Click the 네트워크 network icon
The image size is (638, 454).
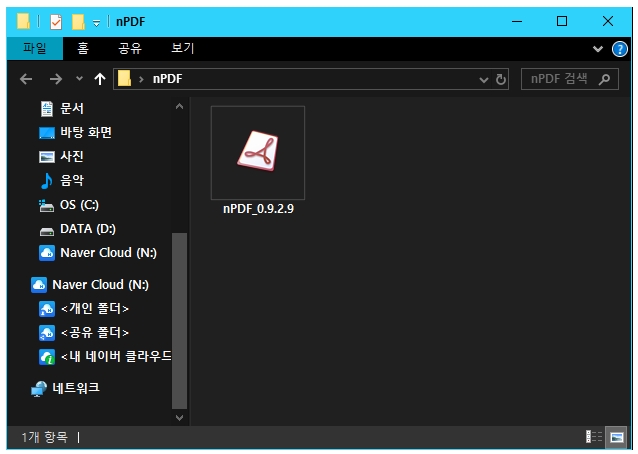pos(39,389)
